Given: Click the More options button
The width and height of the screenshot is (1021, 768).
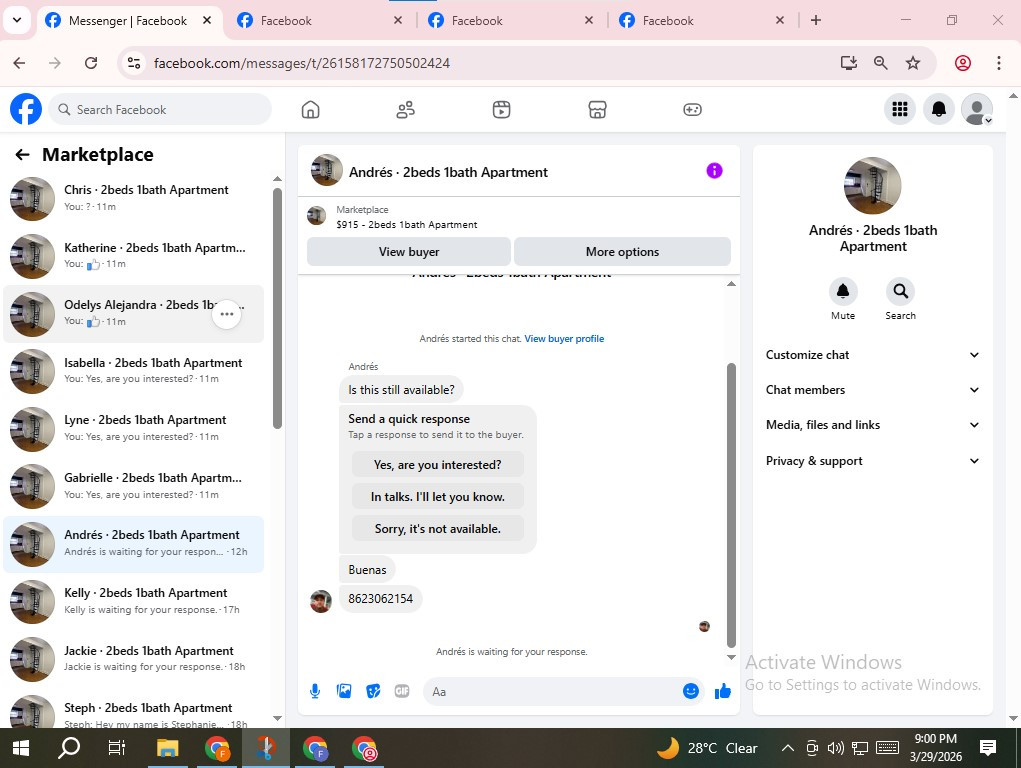Looking at the screenshot, I should pos(622,251).
